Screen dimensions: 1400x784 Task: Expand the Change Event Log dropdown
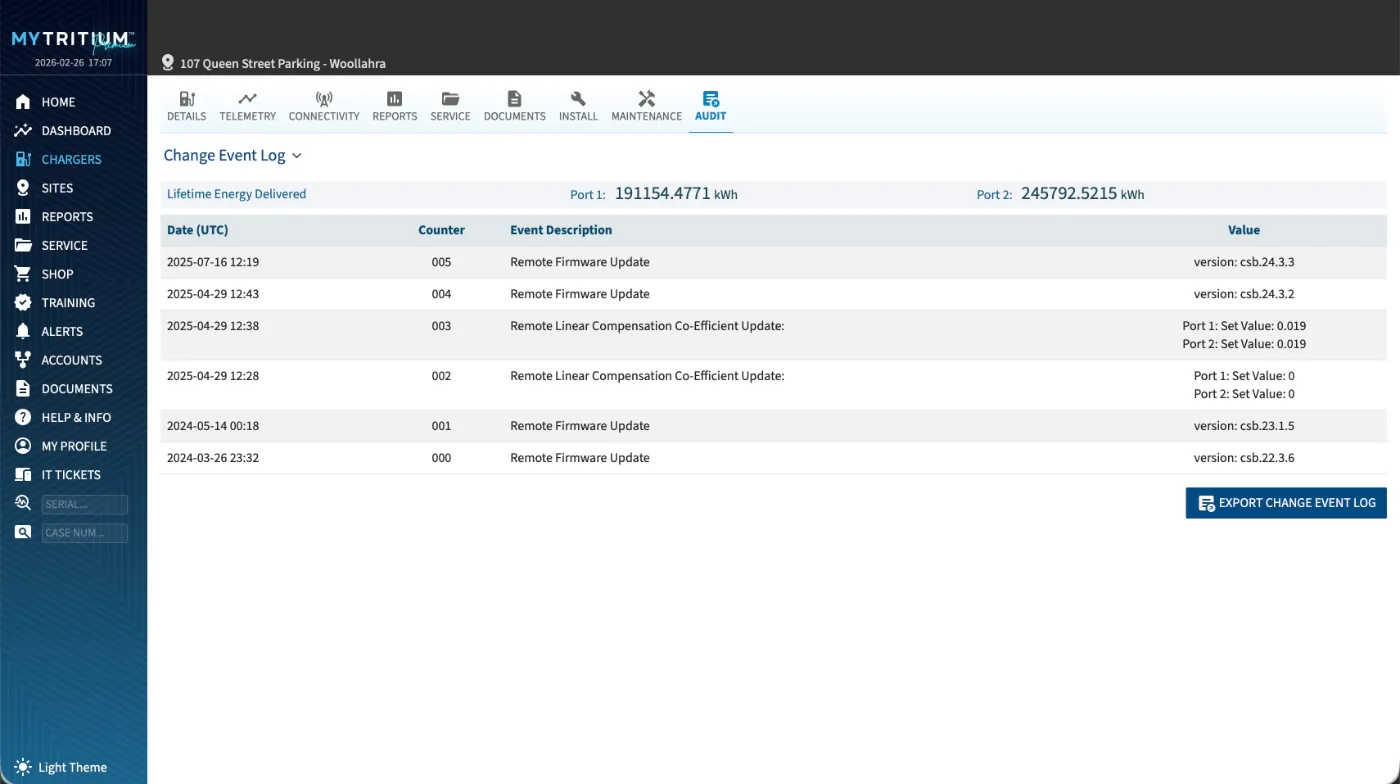tap(232, 155)
